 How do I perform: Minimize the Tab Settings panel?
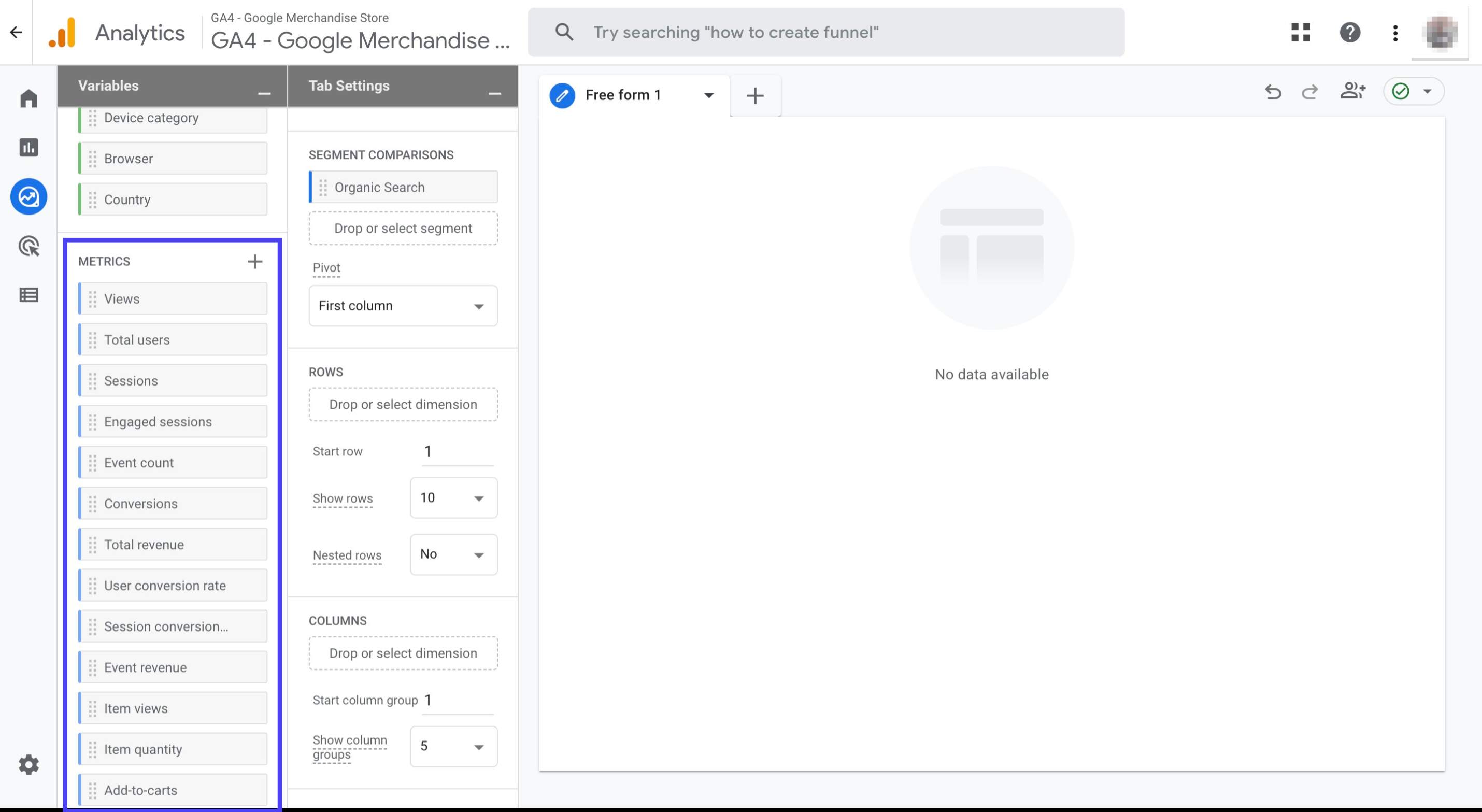495,93
